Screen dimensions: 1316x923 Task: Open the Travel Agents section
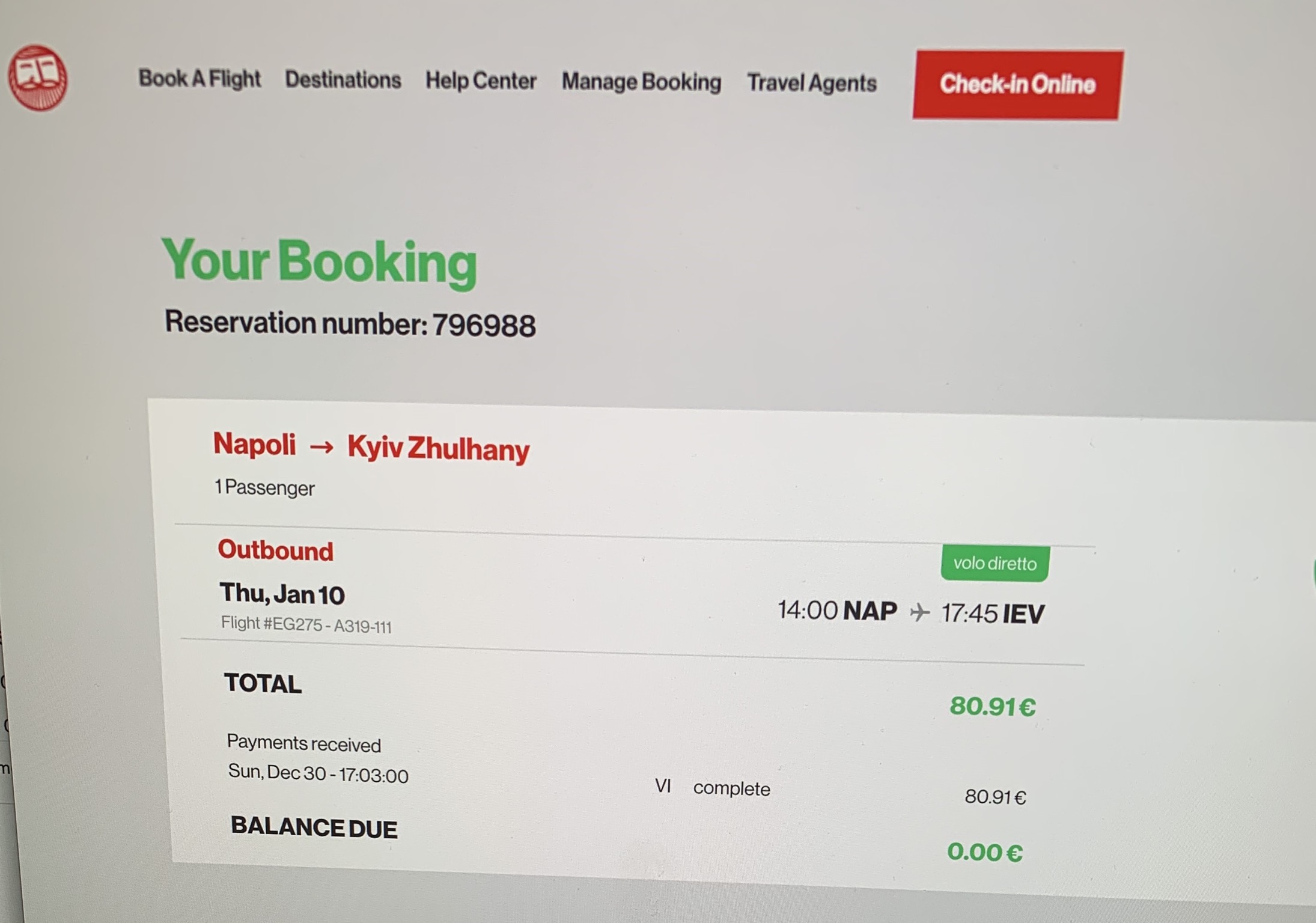[811, 84]
